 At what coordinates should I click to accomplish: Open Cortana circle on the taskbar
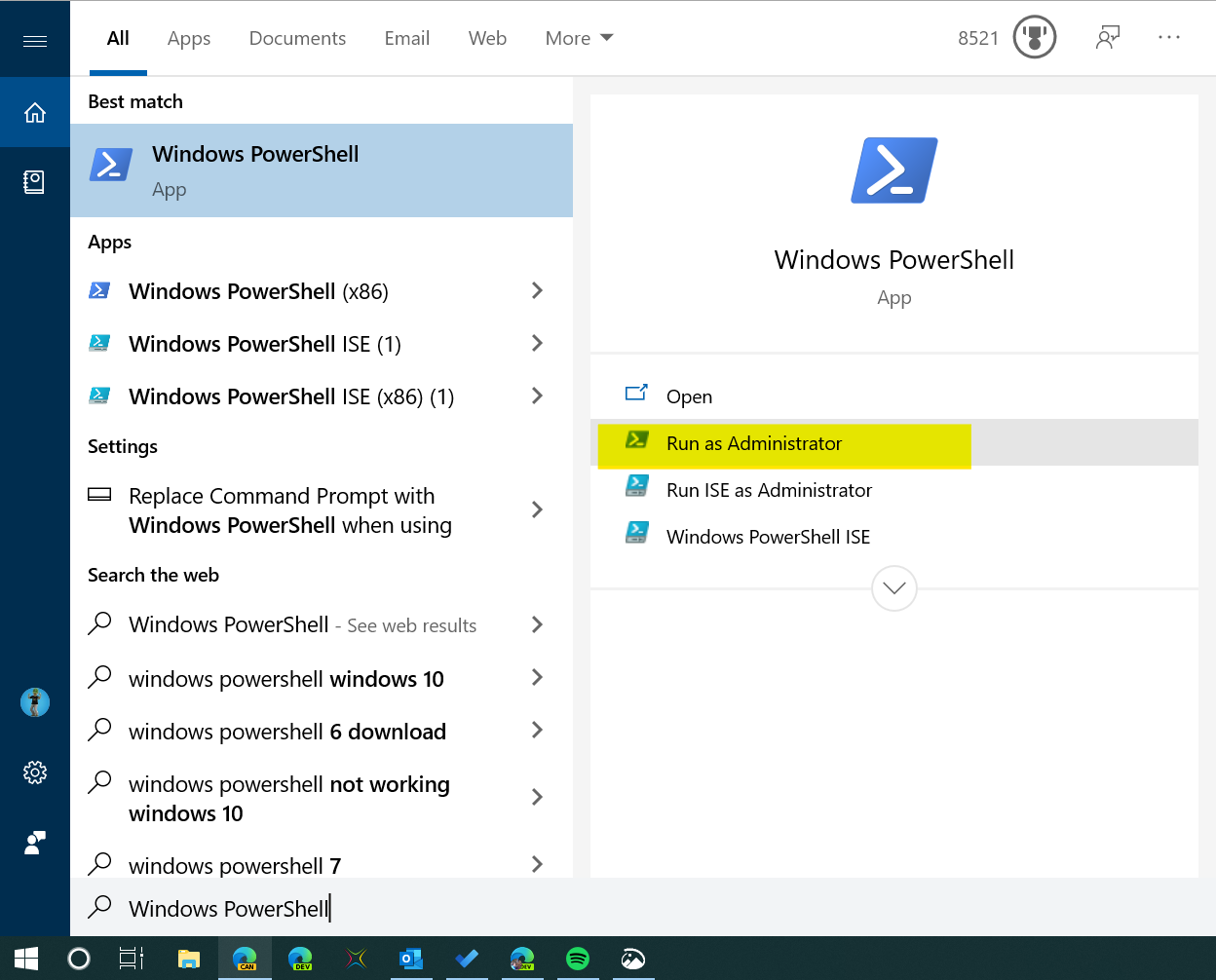coord(79,959)
